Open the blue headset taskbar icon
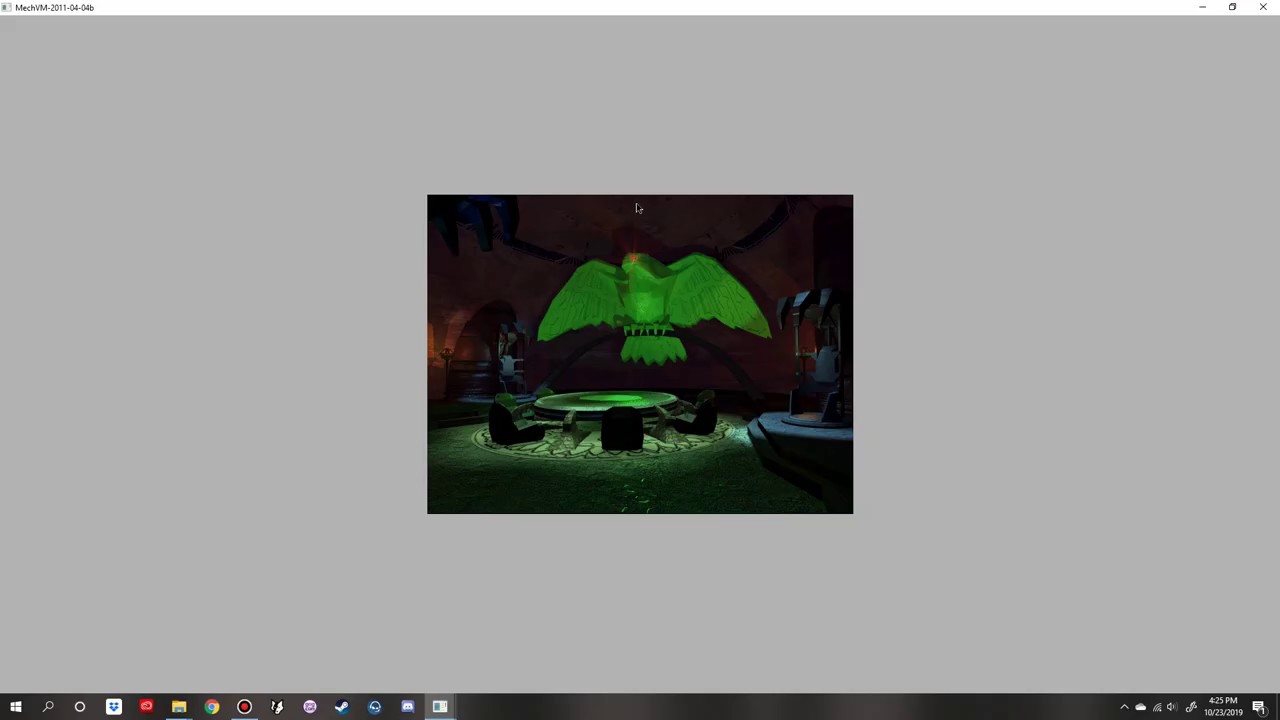This screenshot has height=720, width=1280. 375,707
